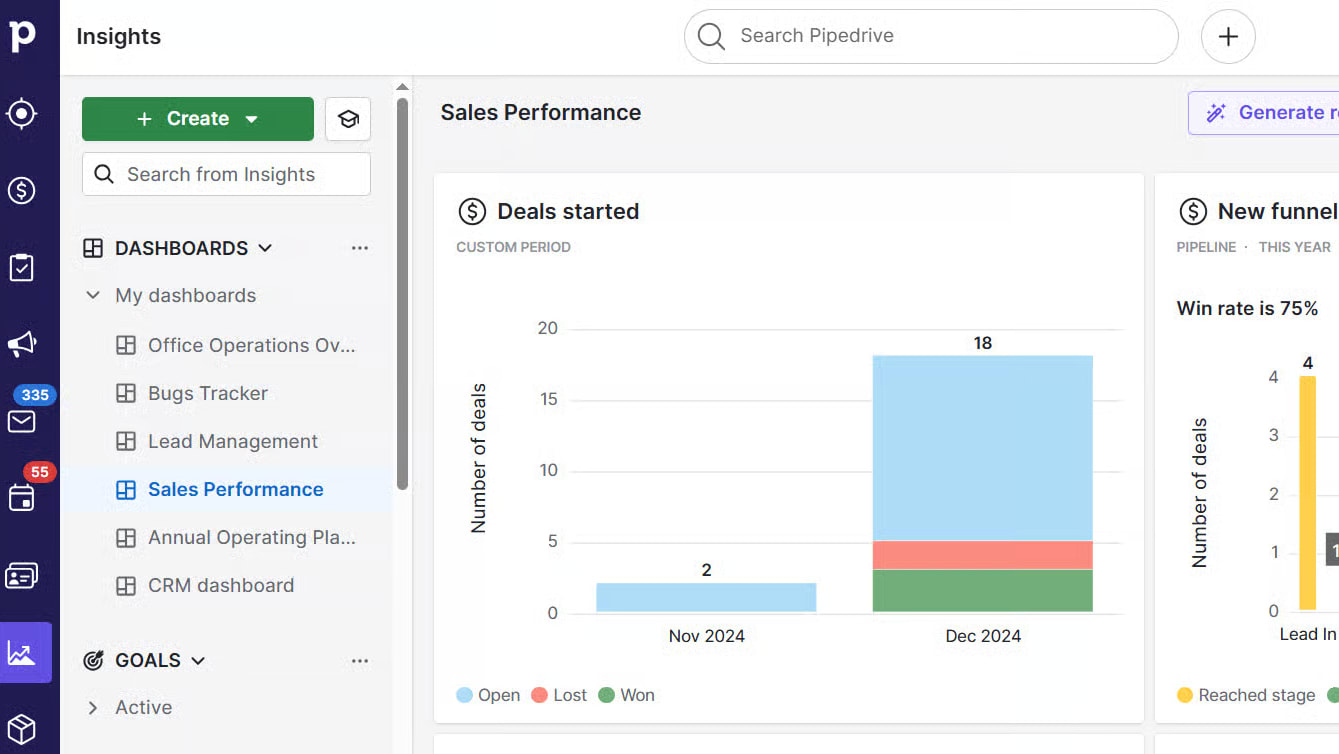
Task: Click the Dec 2024 green won segment
Action: 983,591
